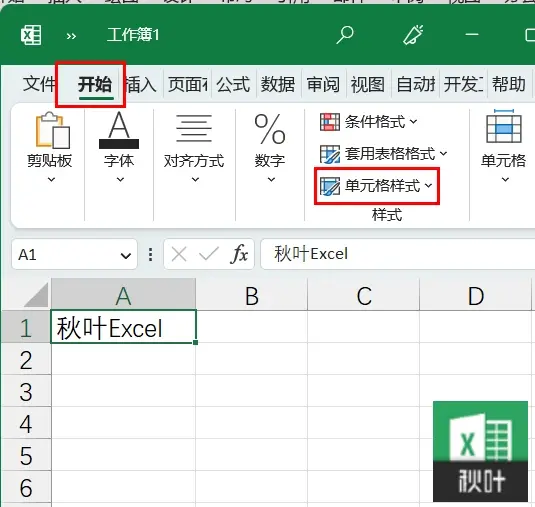
Task: Expand the 剪贴板 group arrow
Action: click(51, 179)
